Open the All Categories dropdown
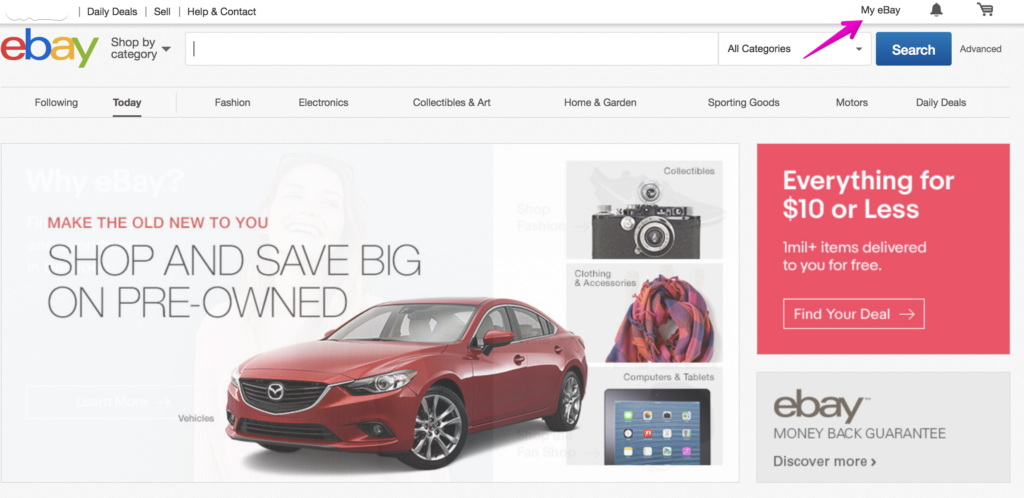This screenshot has width=1024, height=498. pyautogui.click(x=795, y=49)
